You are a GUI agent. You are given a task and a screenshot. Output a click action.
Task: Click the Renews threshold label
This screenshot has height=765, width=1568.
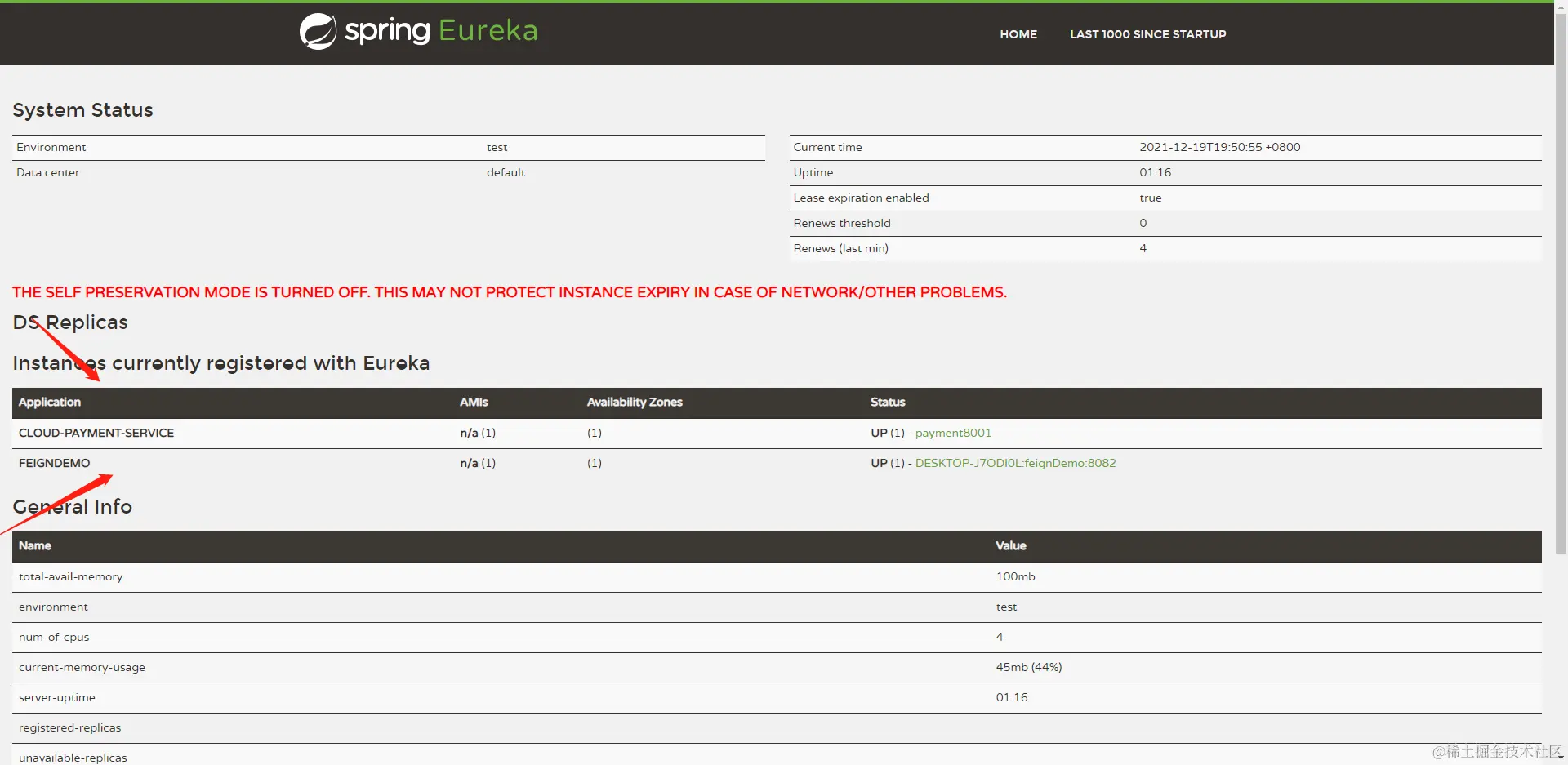(x=842, y=223)
